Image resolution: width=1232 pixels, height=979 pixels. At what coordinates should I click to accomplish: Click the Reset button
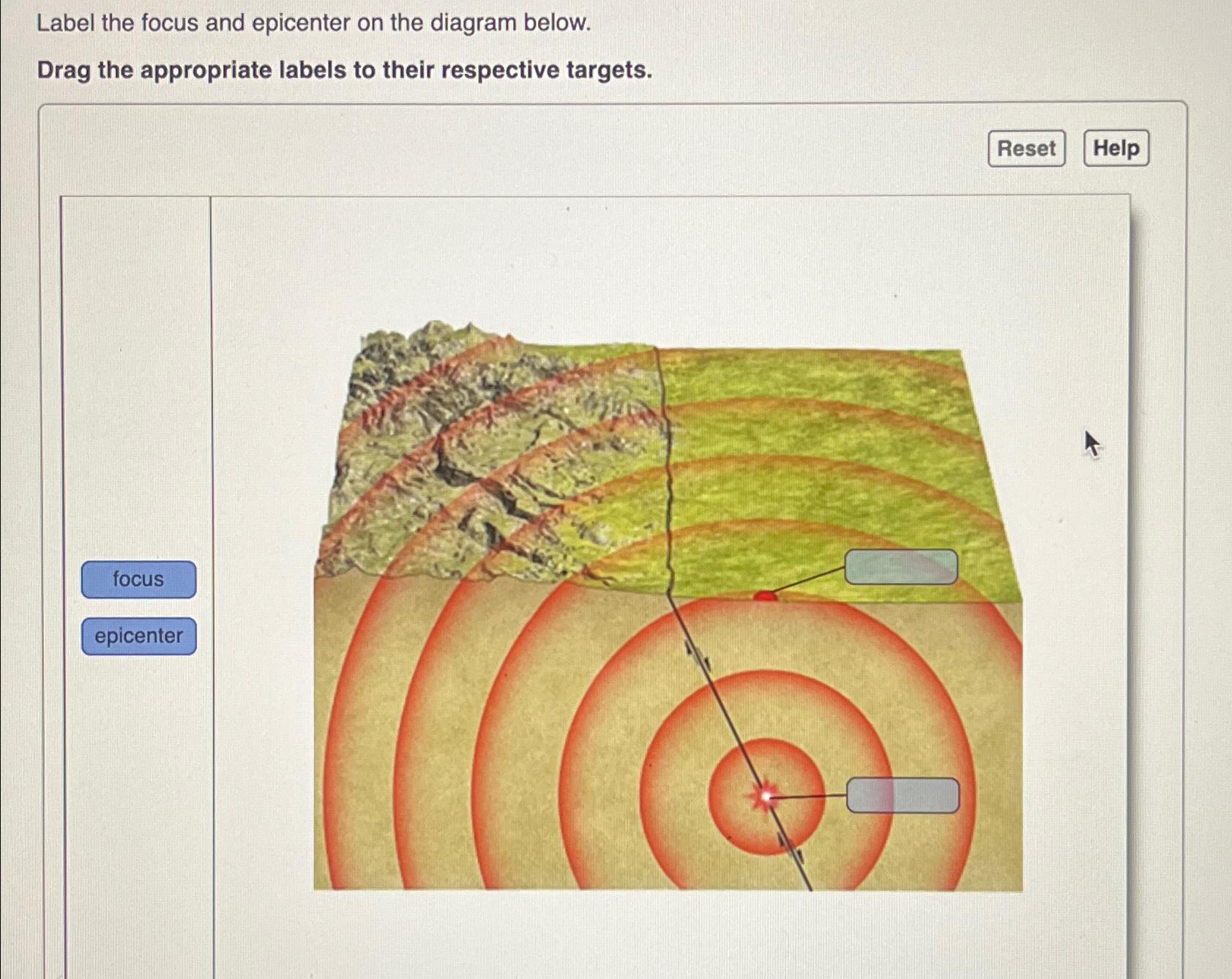pyautogui.click(x=1026, y=149)
